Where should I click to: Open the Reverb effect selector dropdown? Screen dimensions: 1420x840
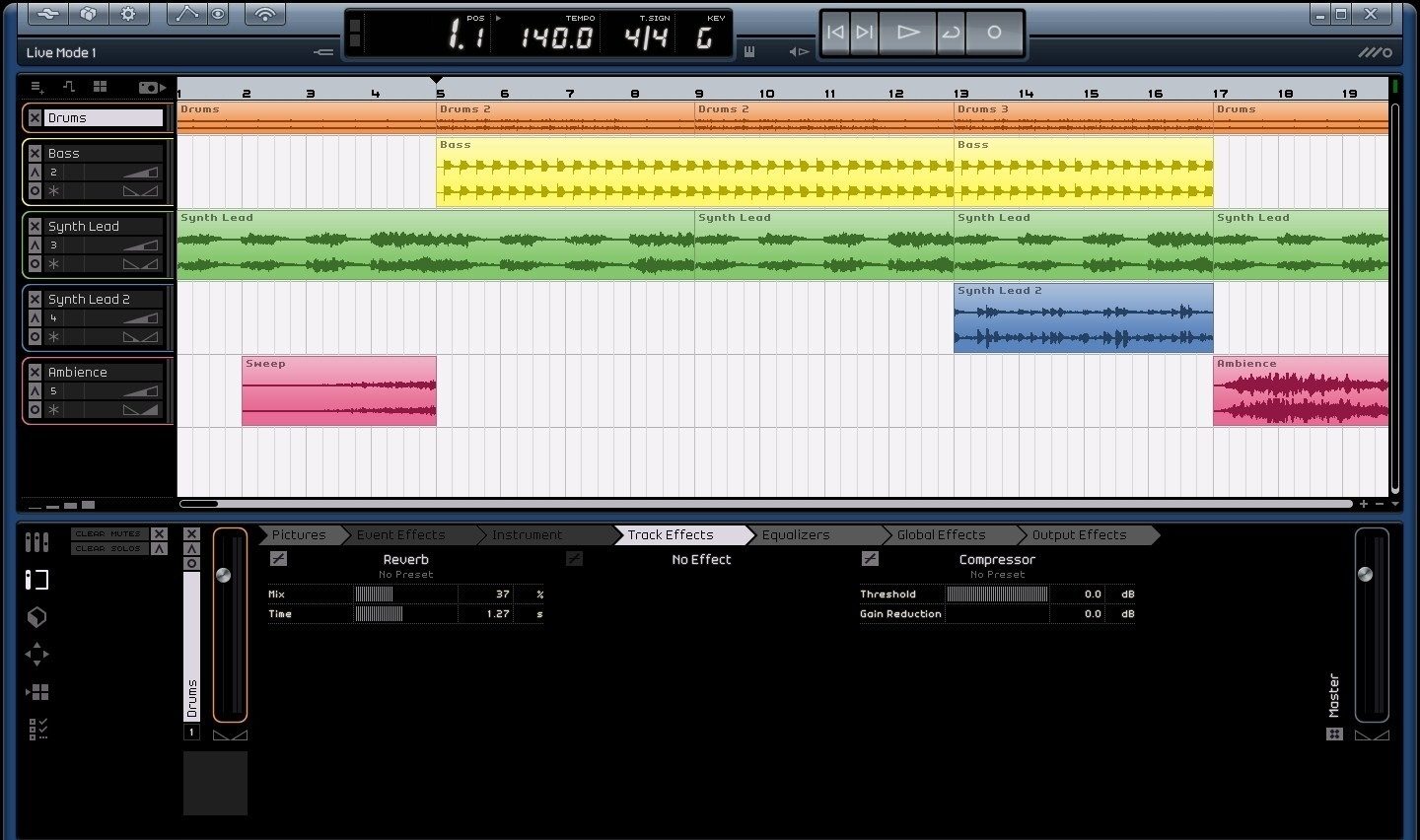(x=406, y=559)
